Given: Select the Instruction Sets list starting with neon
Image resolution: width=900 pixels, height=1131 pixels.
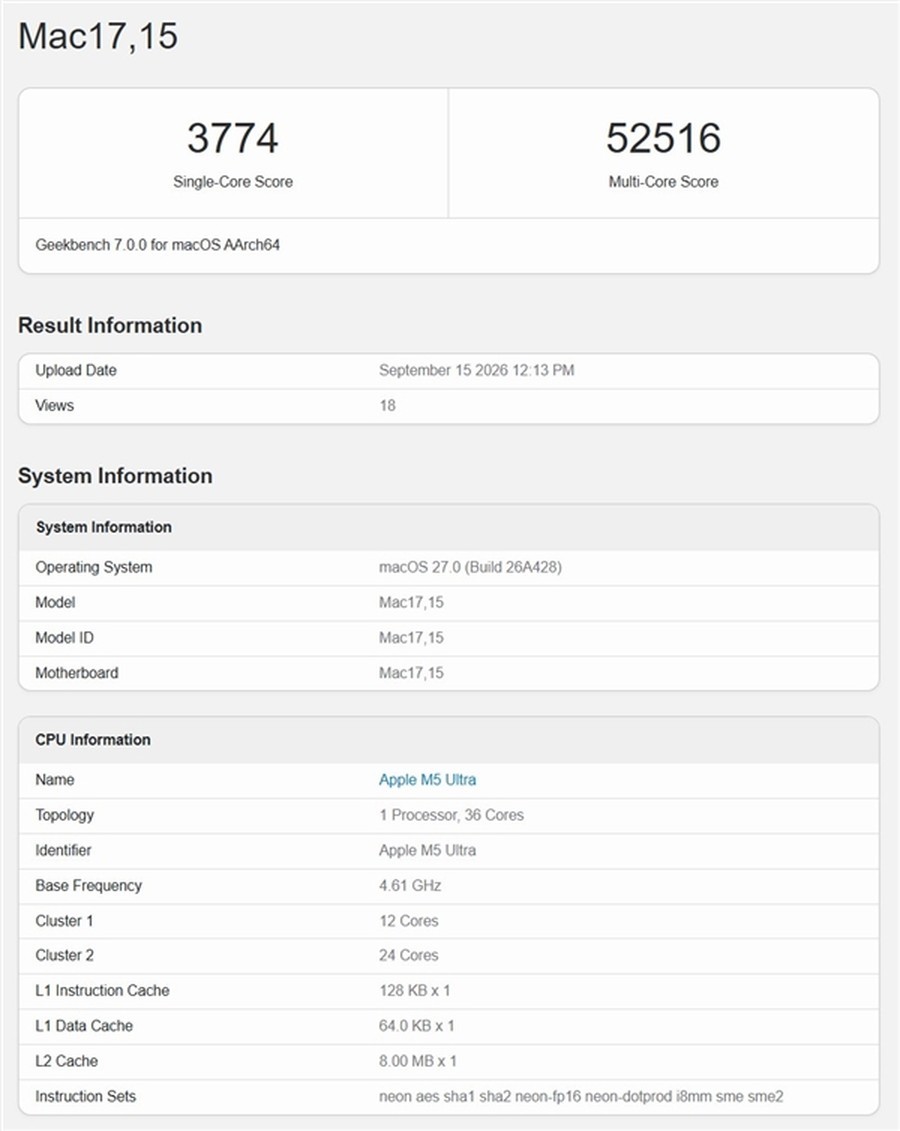Looking at the screenshot, I should tap(581, 1096).
